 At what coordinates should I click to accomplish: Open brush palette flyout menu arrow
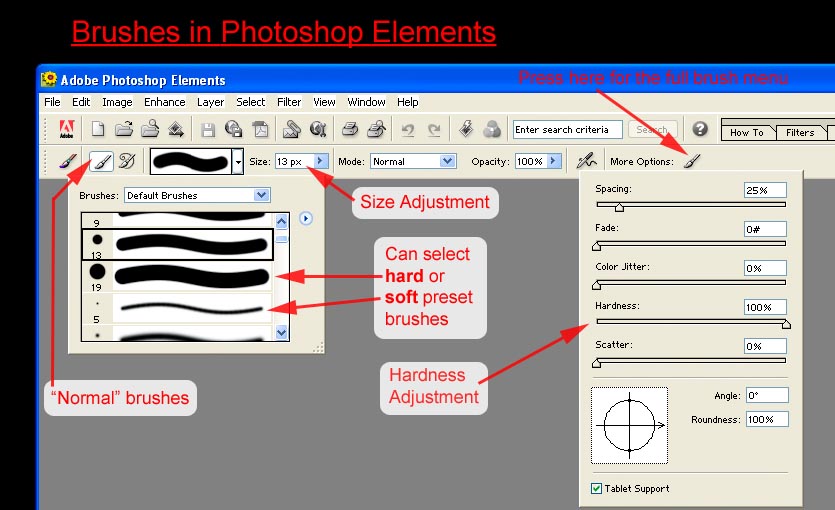coord(306,218)
